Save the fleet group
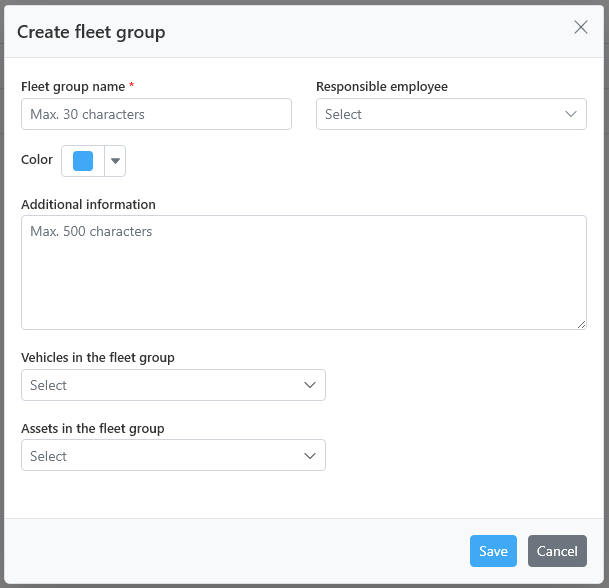The image size is (609, 588). click(493, 551)
